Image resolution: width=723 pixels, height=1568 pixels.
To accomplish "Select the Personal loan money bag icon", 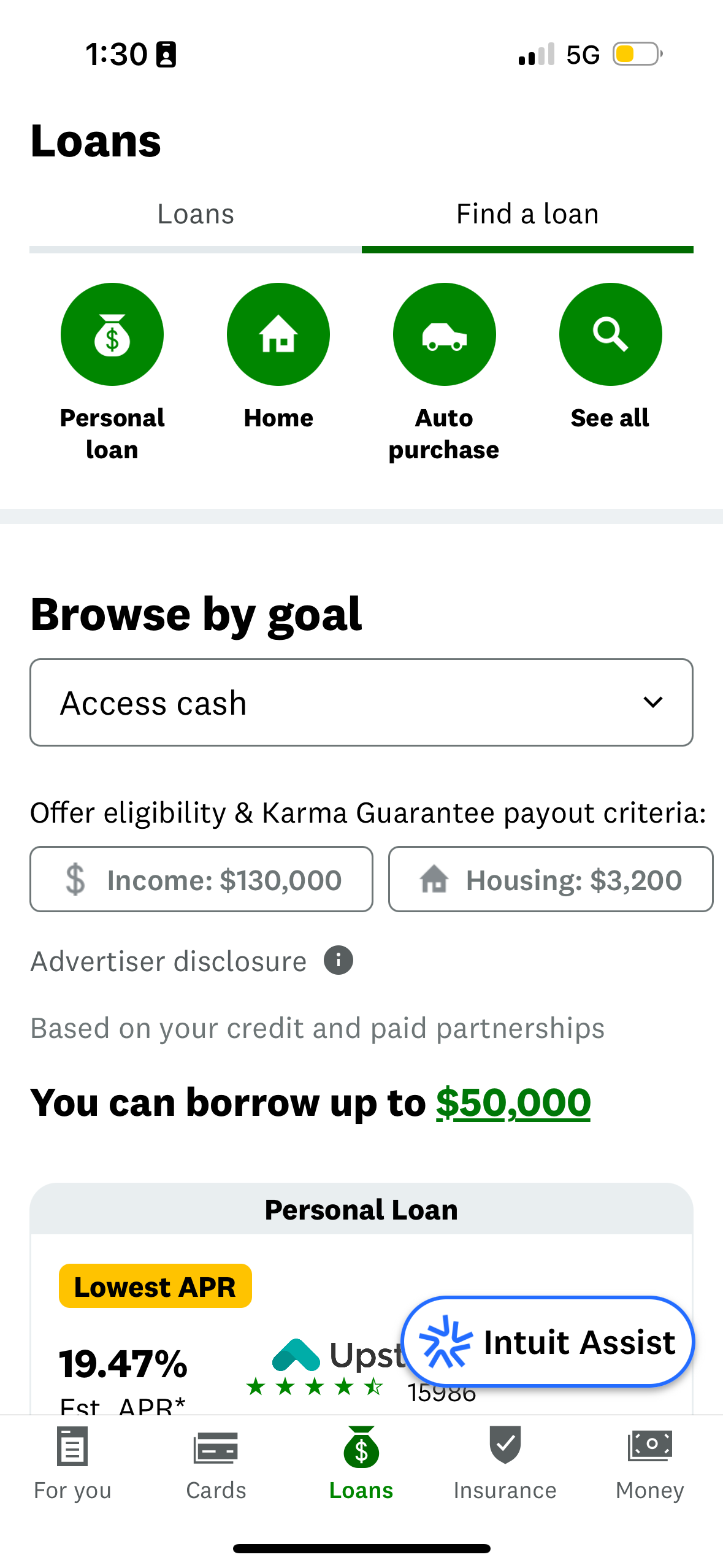I will tap(111, 334).
